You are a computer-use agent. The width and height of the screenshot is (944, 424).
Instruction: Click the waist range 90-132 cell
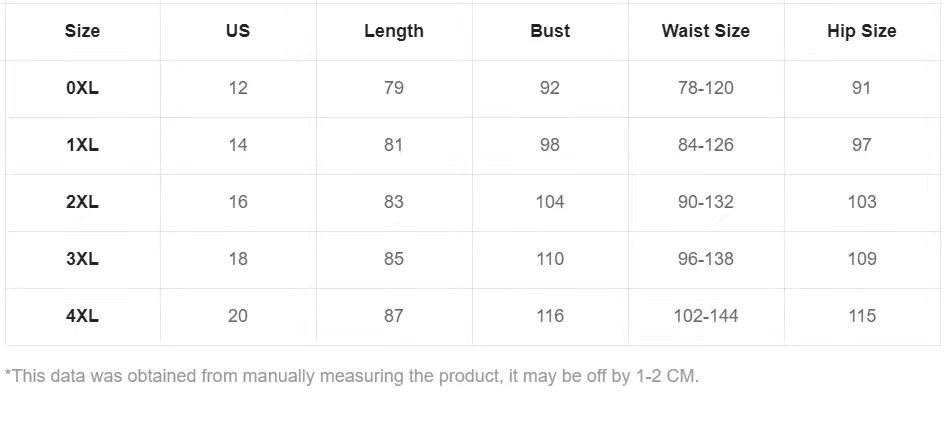pos(705,202)
